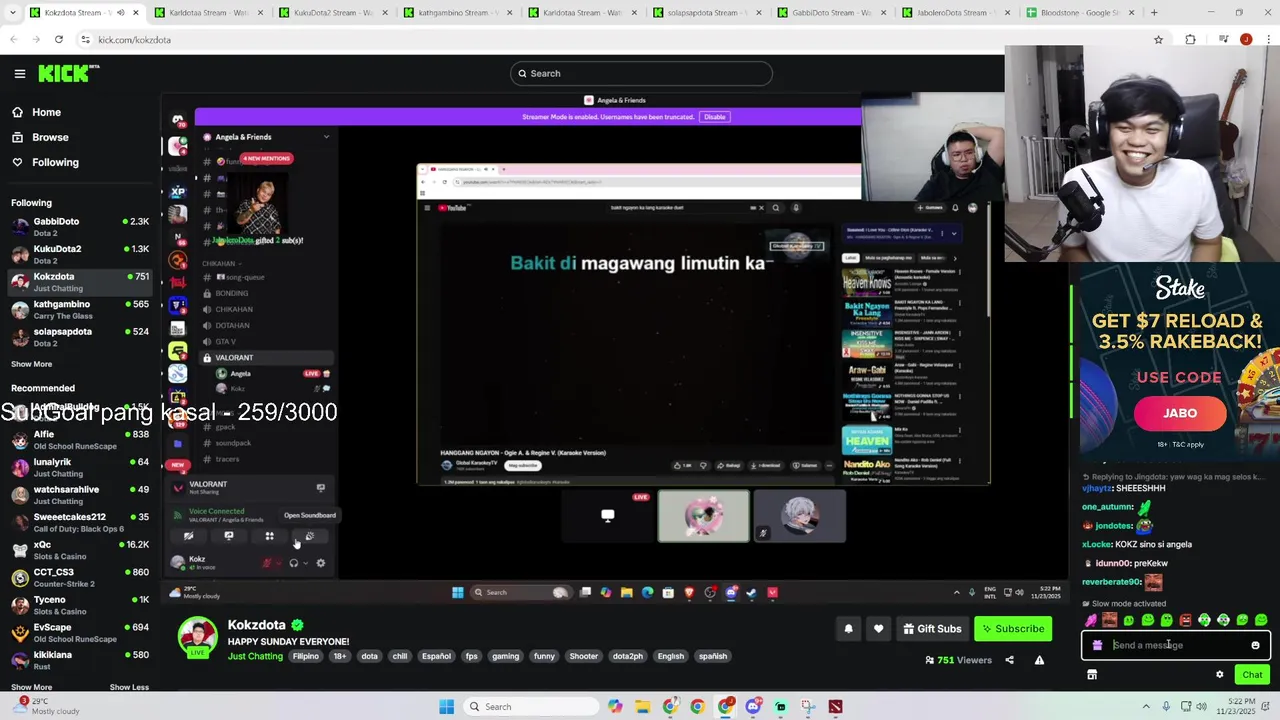Click the red angry emote in chat
1280x720 pixels.
tap(1185, 620)
